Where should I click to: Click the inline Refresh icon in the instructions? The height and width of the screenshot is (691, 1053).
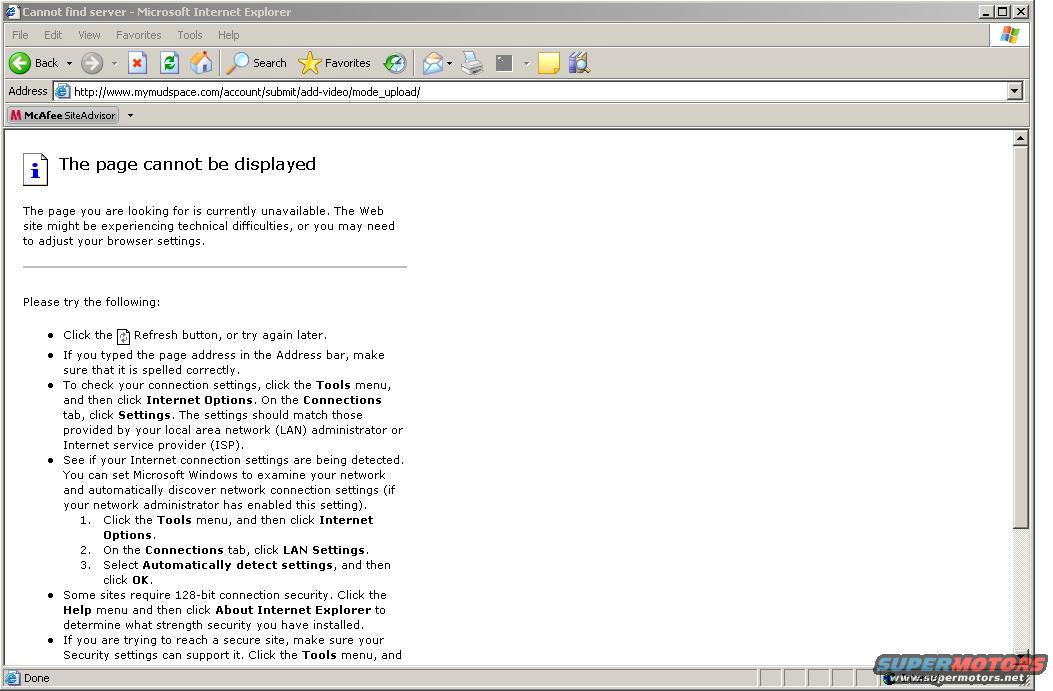point(124,336)
